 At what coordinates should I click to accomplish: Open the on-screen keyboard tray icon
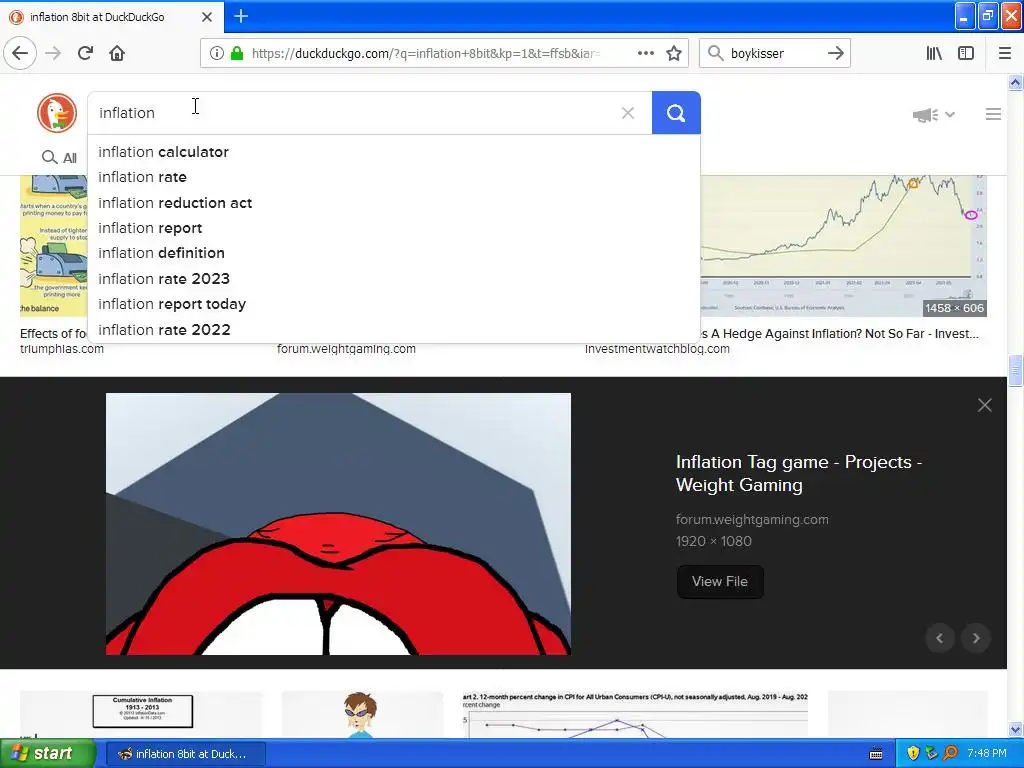click(x=876, y=754)
